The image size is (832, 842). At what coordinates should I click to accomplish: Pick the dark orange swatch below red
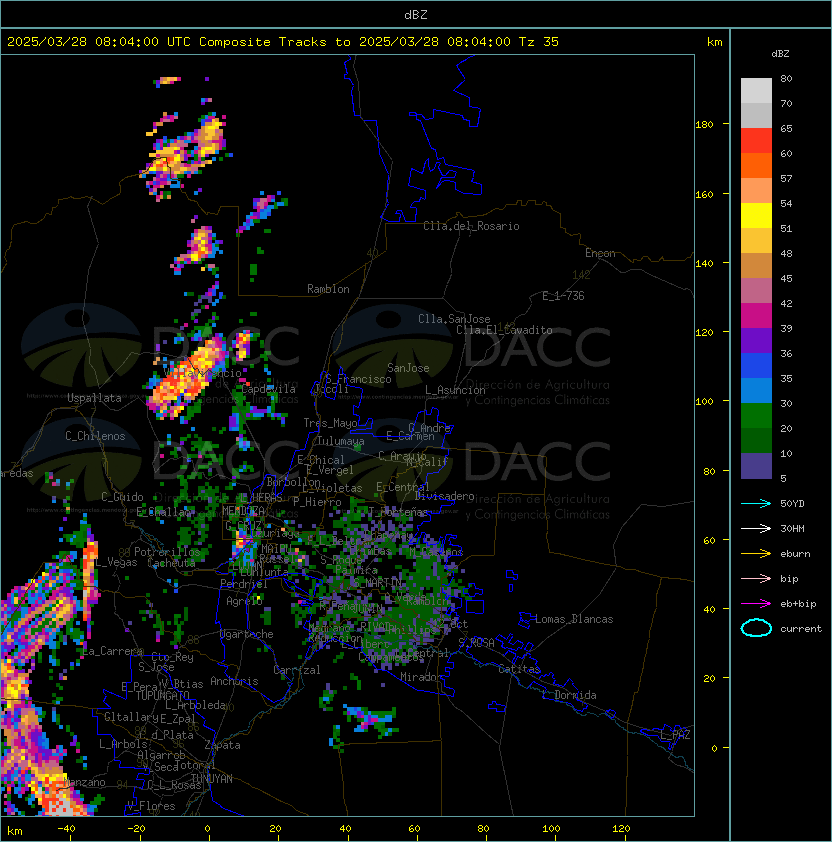[x=756, y=166]
